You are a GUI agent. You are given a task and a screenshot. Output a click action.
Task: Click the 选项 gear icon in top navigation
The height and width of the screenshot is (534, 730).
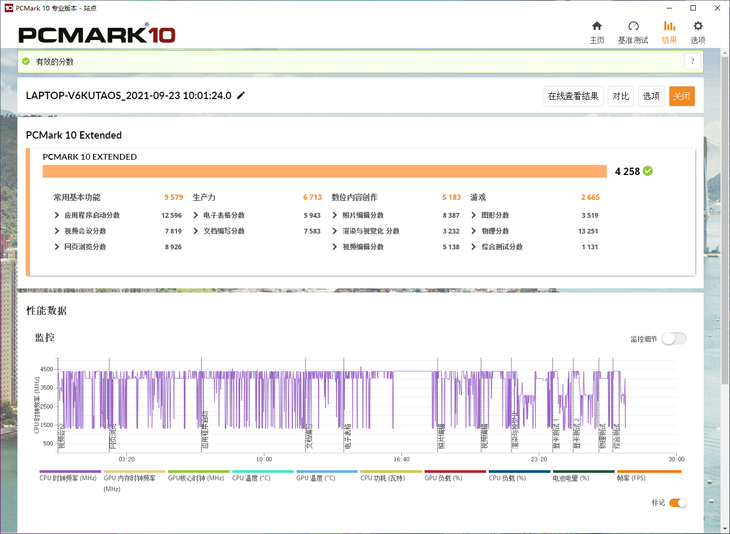click(698, 27)
